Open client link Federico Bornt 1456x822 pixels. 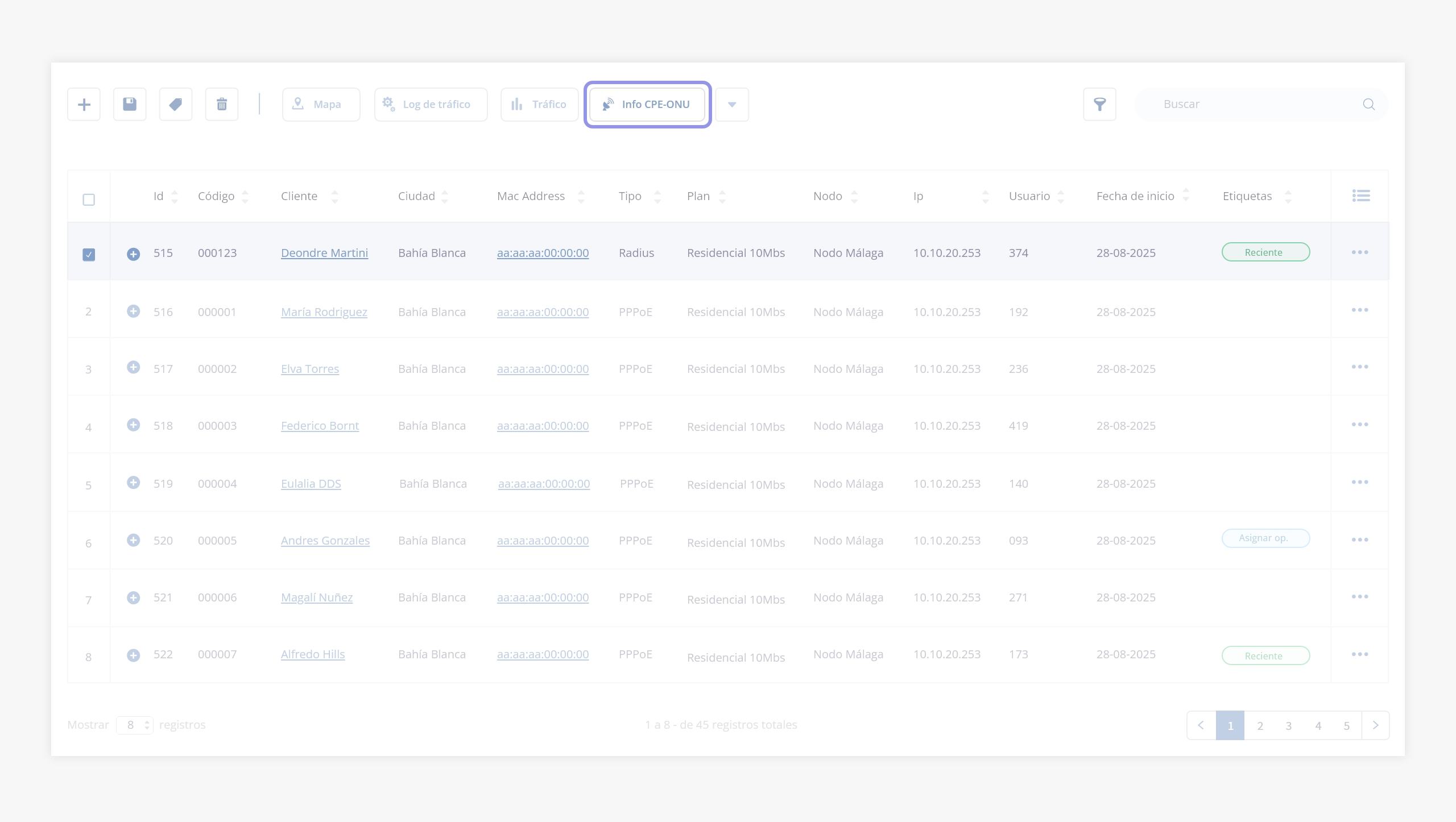(320, 426)
